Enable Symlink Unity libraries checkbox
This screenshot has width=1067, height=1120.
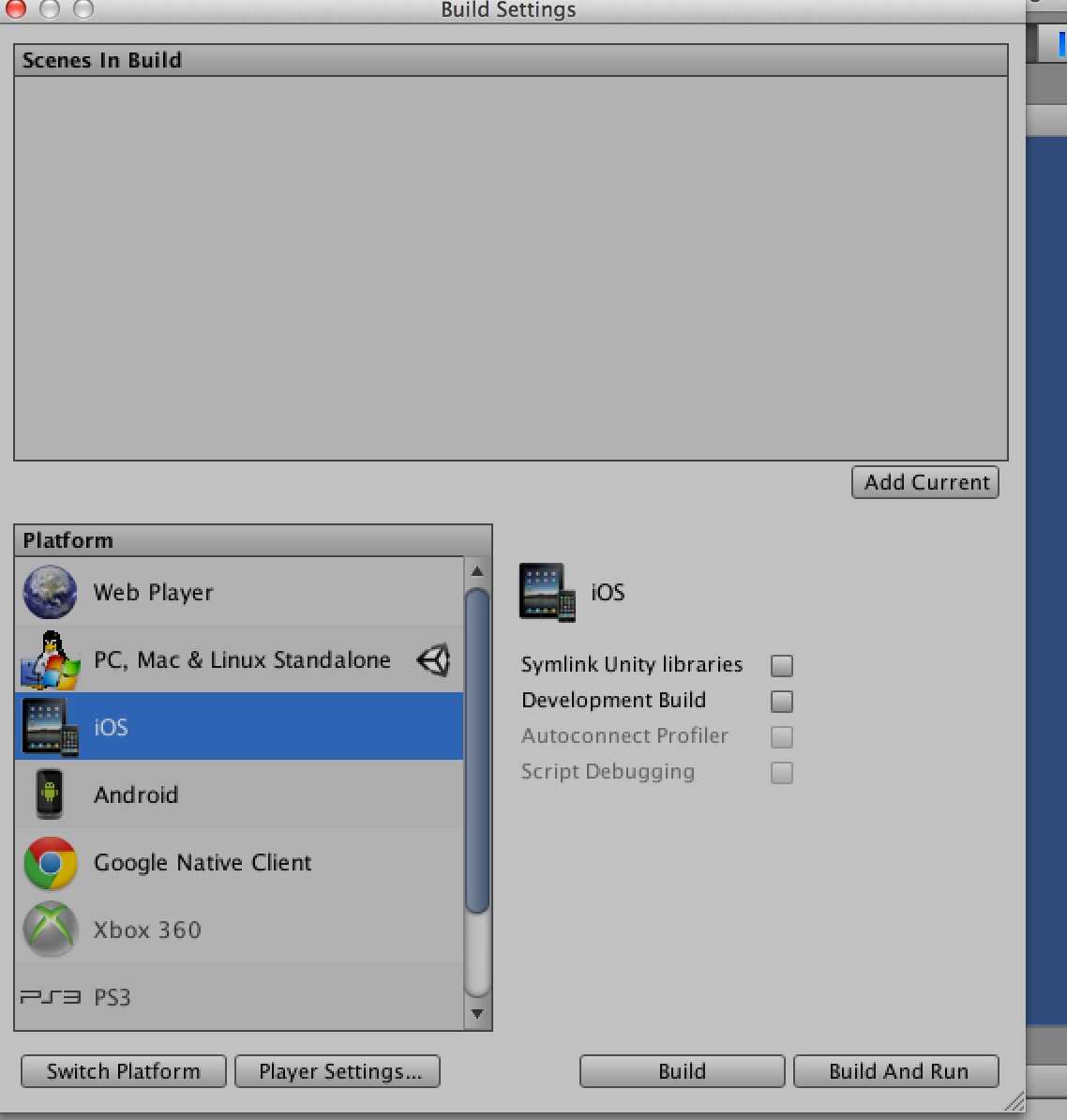point(782,665)
